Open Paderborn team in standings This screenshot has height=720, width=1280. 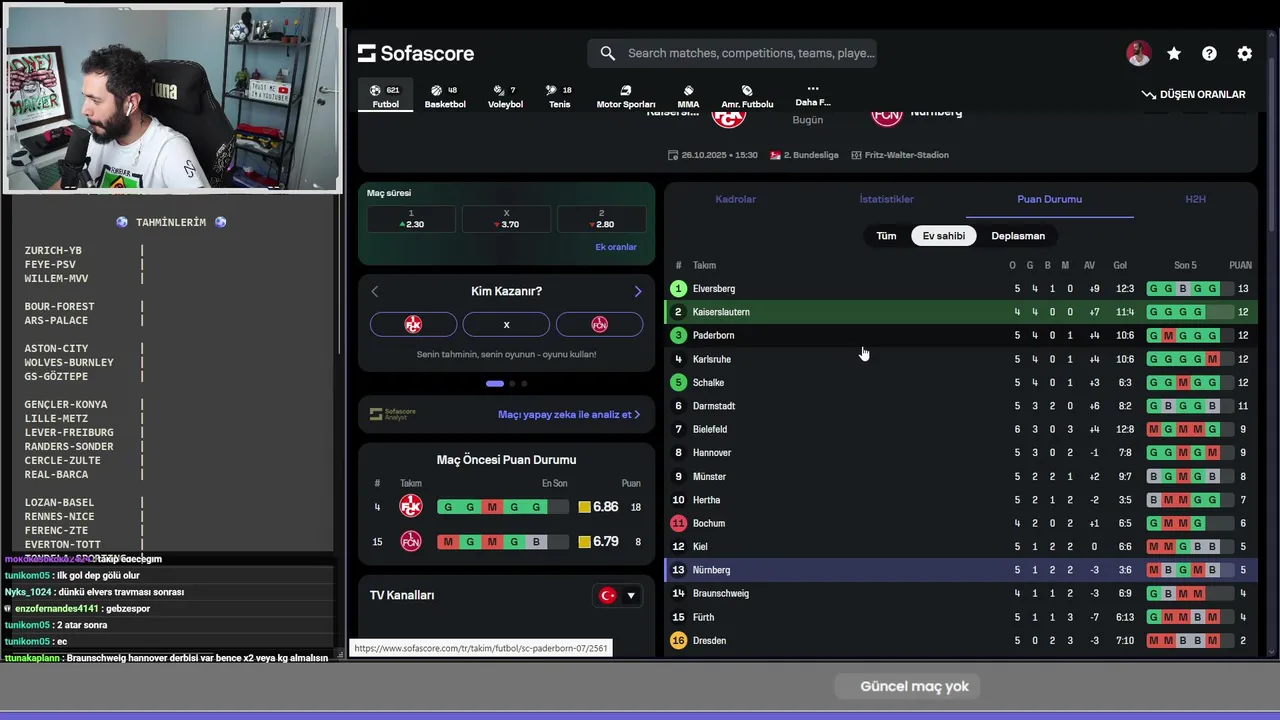(713, 336)
